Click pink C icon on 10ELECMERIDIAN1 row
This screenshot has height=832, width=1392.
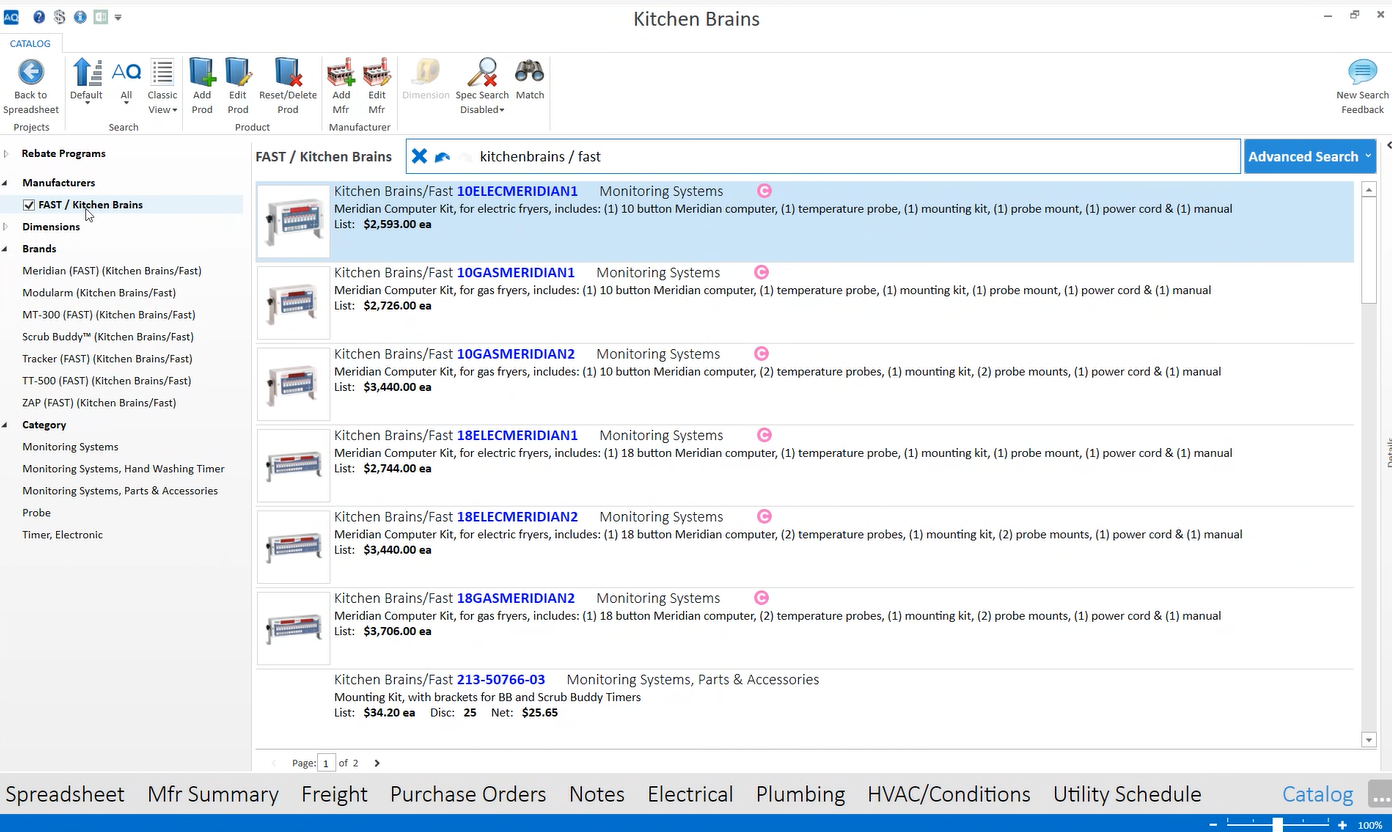tap(764, 190)
